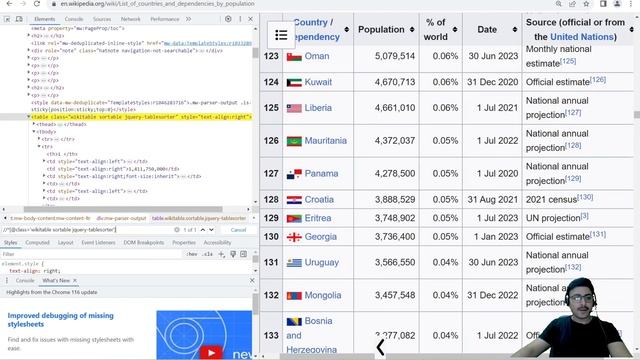640x360 pixels.
Task: Toggle the rendering emulations brush icon
Action: (233, 254)
